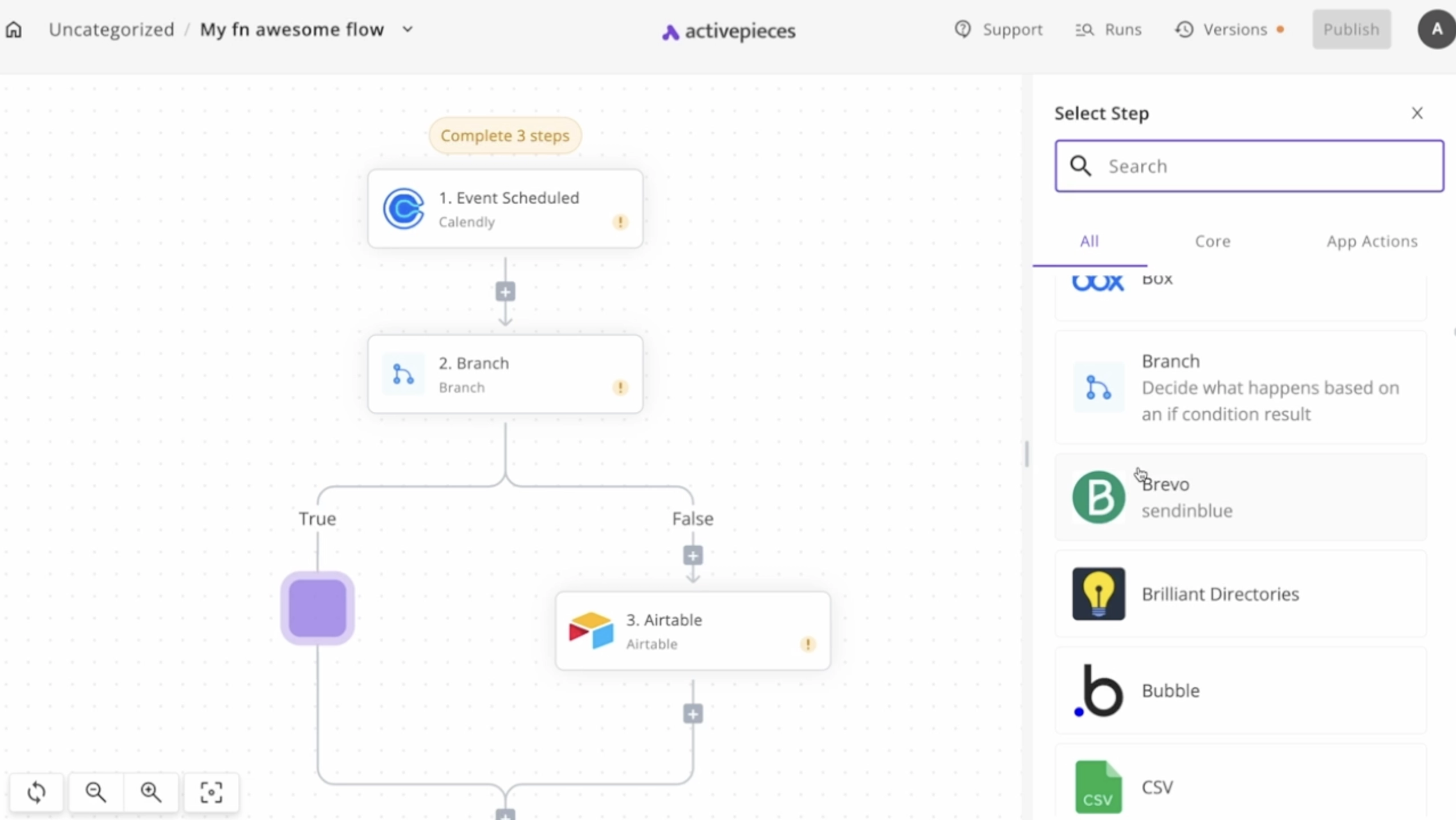Screen dimensions: 1456x820
Task: Click the Publish button
Action: (x=1352, y=29)
